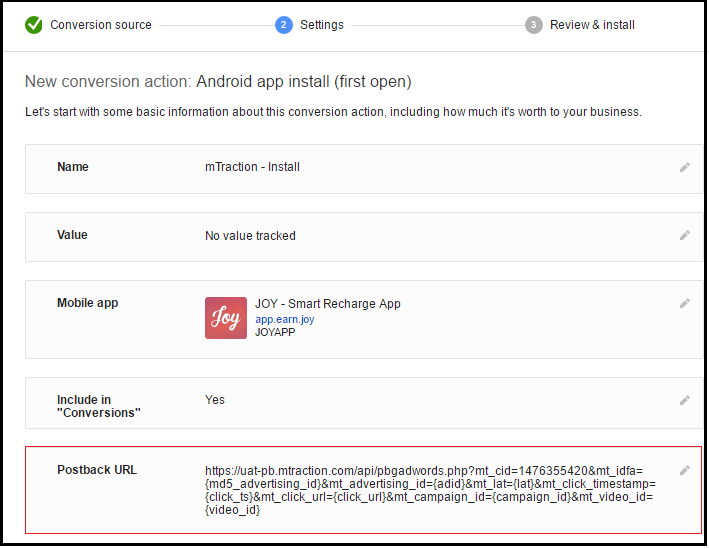Select the Settings step label
The image size is (709, 549).
point(322,25)
